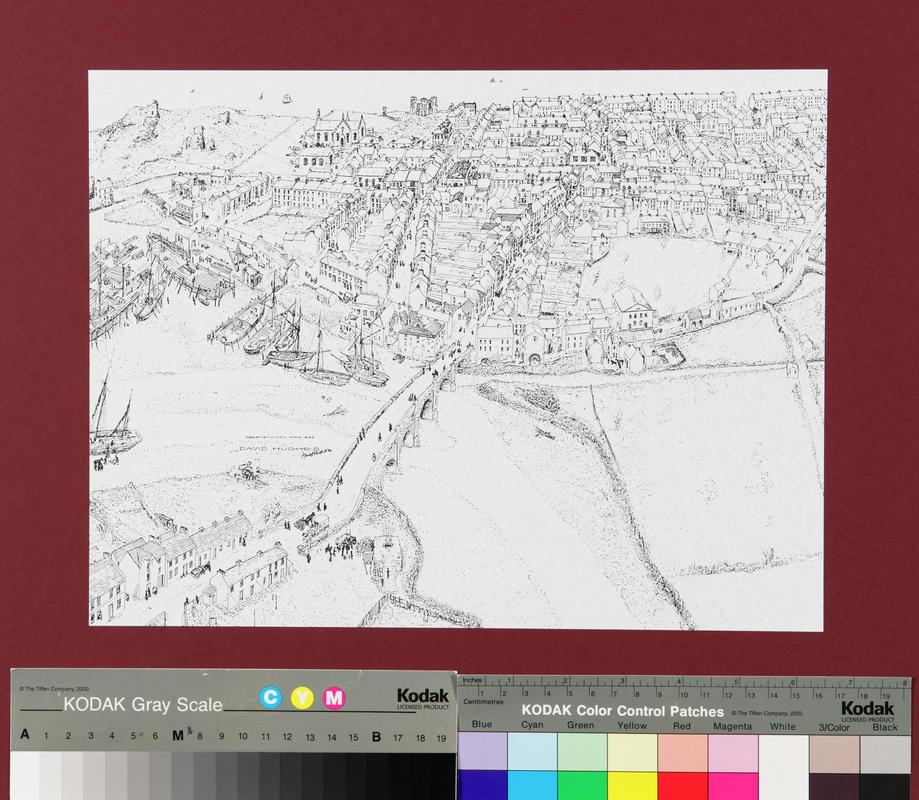This screenshot has height=800, width=919.
Task: Click the Kodak logo on the gray scale card
Action: 423,698
